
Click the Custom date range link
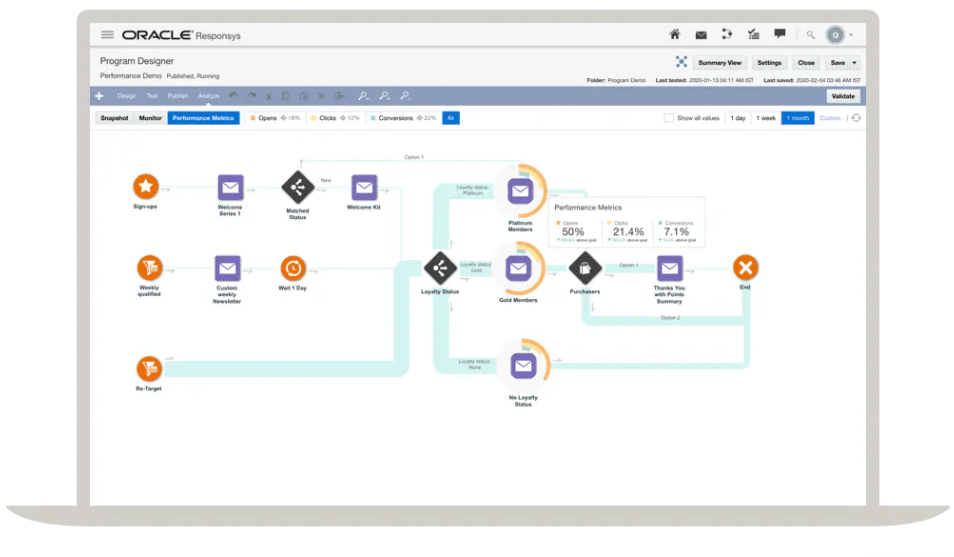(830, 118)
